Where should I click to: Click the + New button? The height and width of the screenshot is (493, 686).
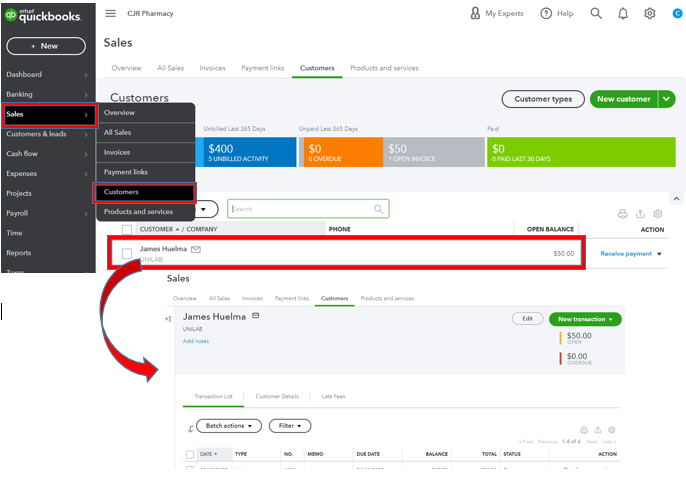click(46, 46)
